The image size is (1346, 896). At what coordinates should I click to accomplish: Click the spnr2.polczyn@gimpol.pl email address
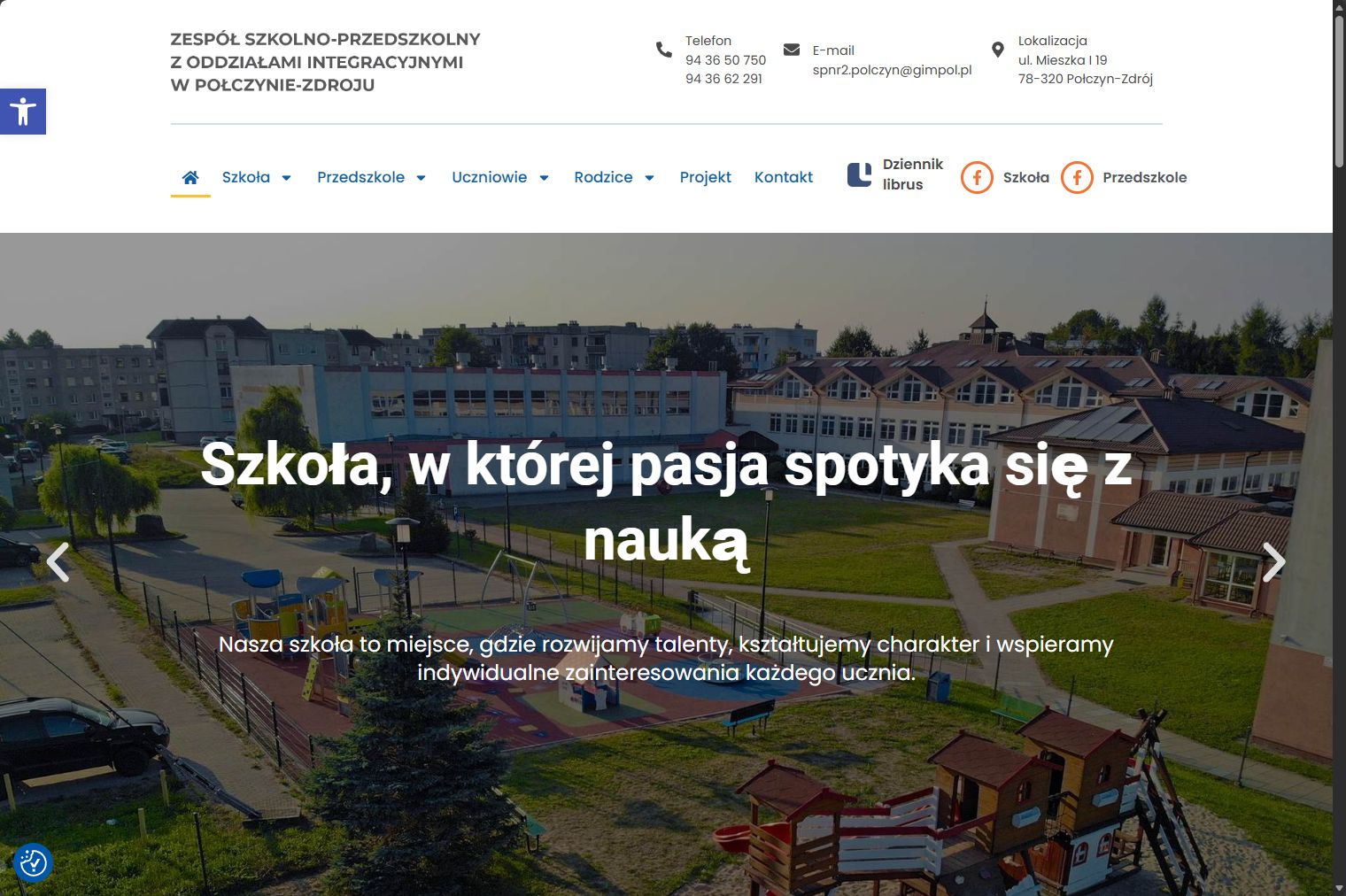pyautogui.click(x=892, y=70)
